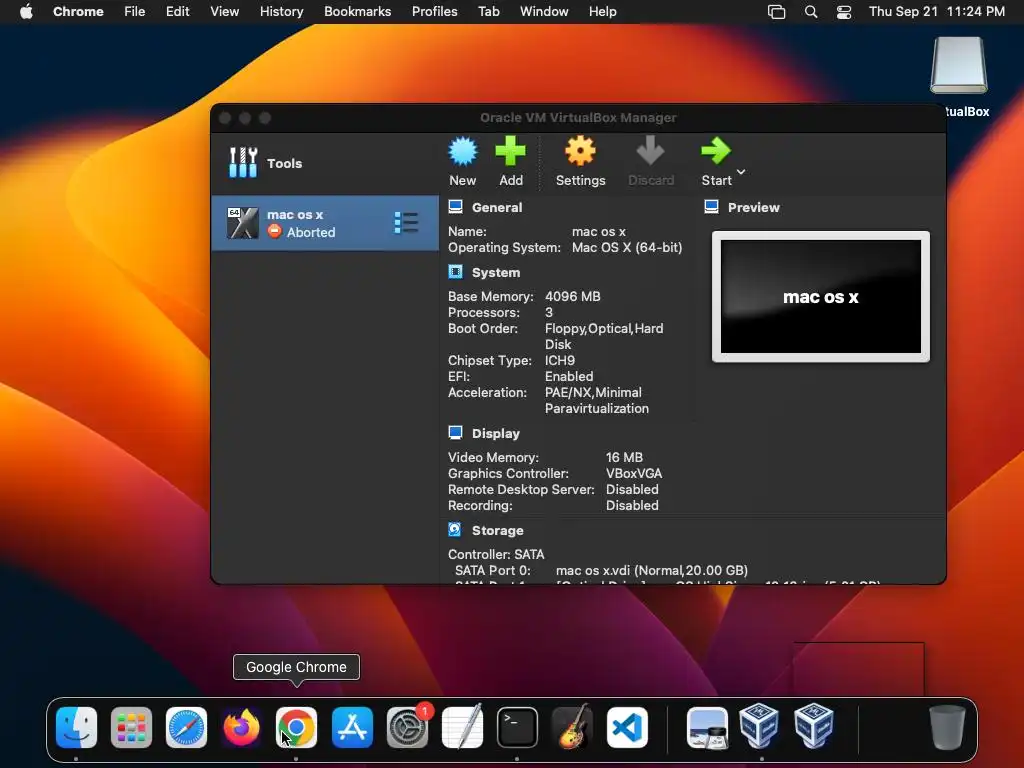
Task: Click the System section header
Action: point(496,272)
